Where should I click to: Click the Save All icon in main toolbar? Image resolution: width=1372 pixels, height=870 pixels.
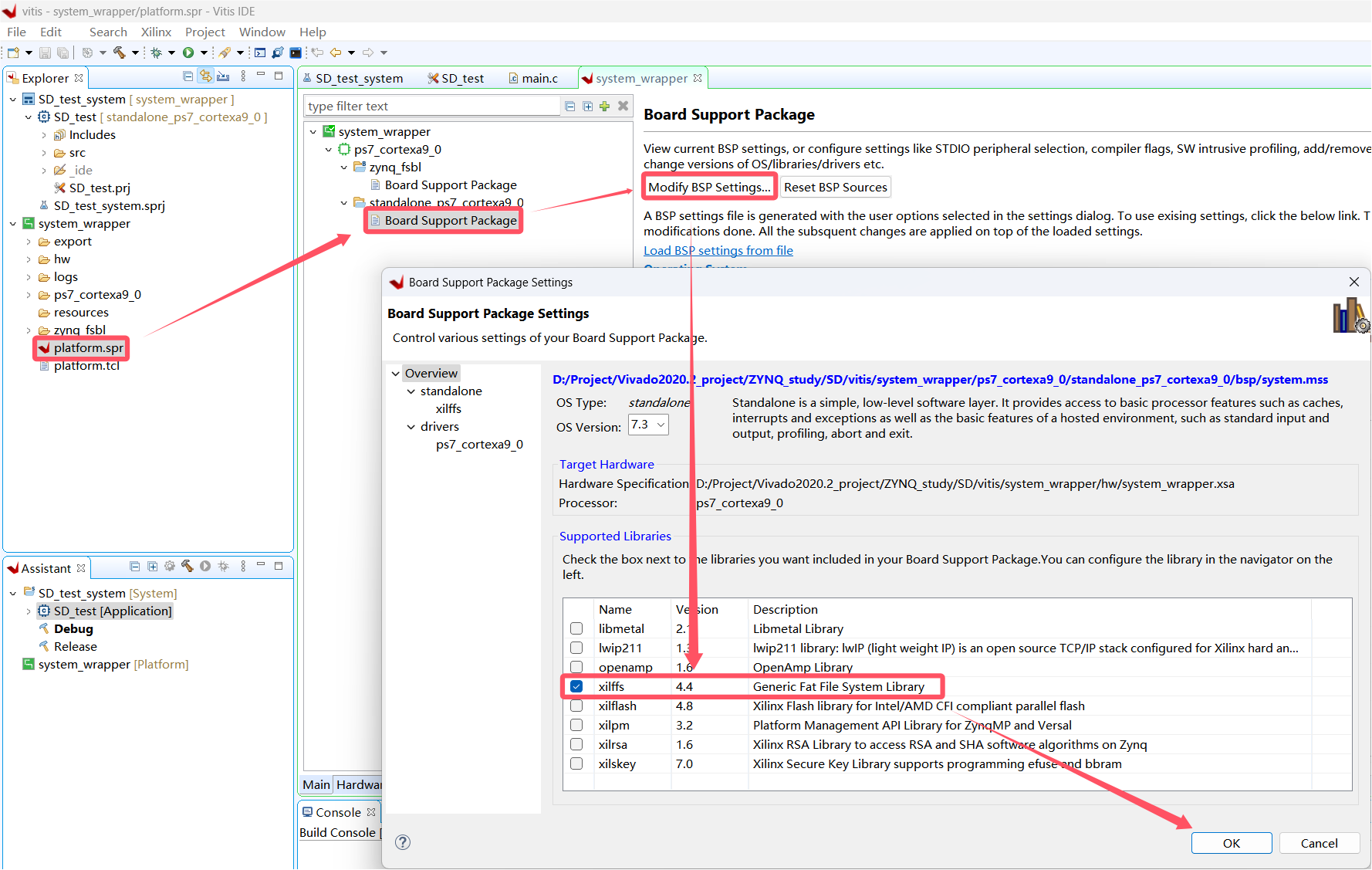63,52
